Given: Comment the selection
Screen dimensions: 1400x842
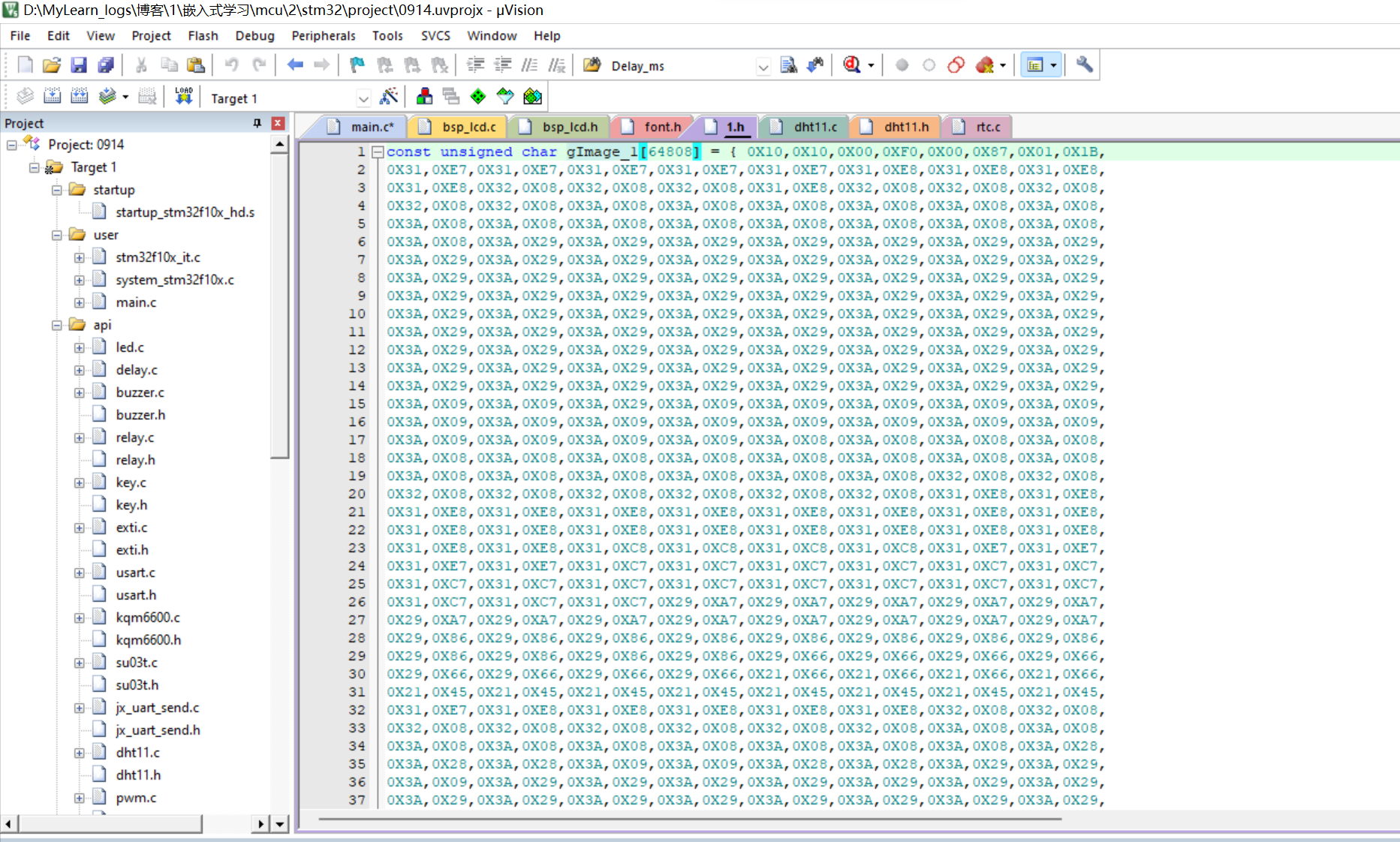Looking at the screenshot, I should pos(529,65).
